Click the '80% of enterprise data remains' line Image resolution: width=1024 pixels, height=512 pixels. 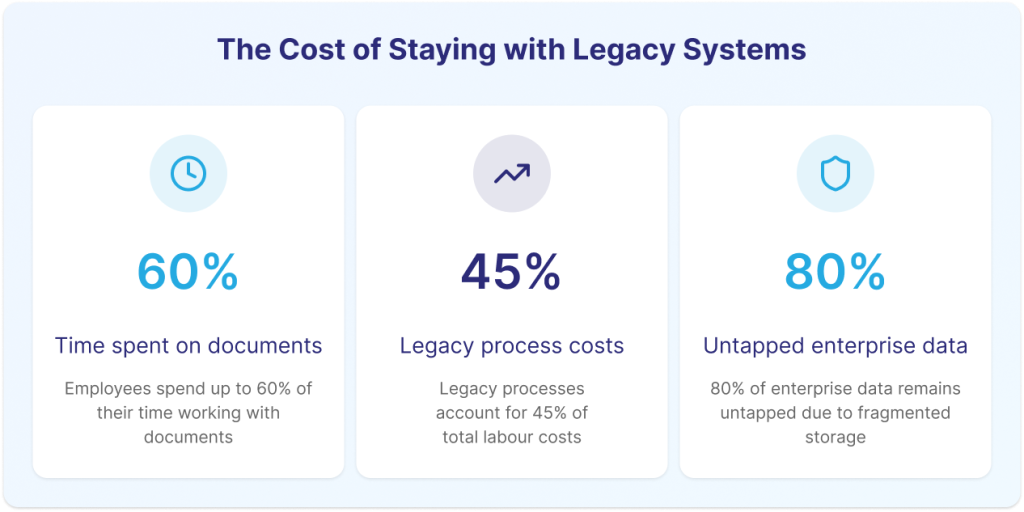click(x=835, y=388)
